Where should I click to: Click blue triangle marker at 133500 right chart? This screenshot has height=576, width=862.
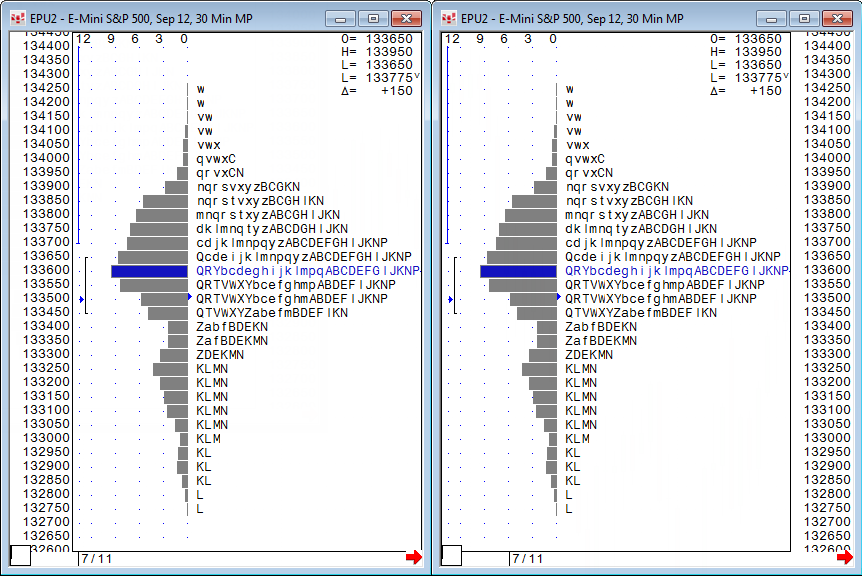pos(559,298)
